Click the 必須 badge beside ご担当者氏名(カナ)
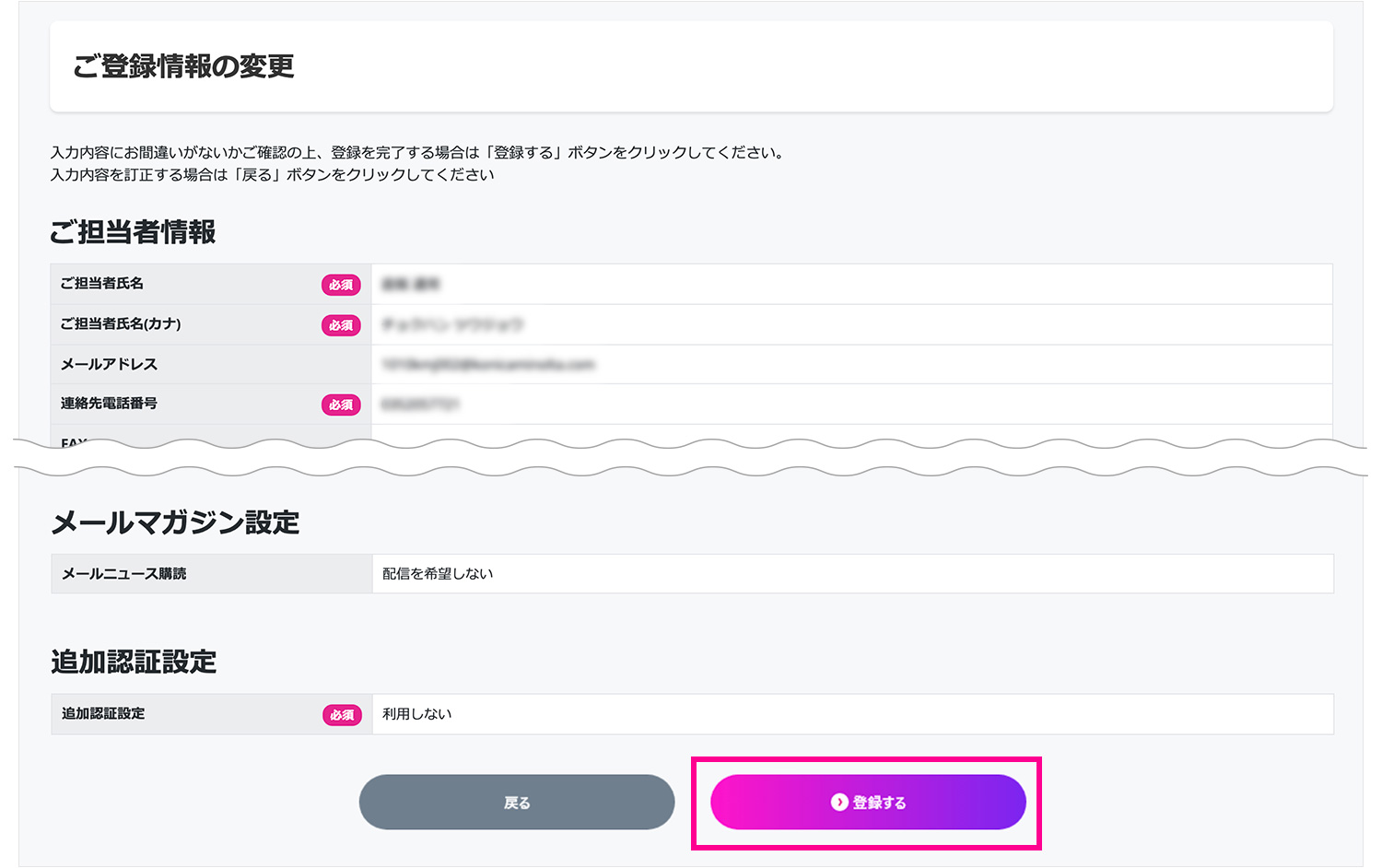Viewport: 1382px width, 868px height. [341, 325]
